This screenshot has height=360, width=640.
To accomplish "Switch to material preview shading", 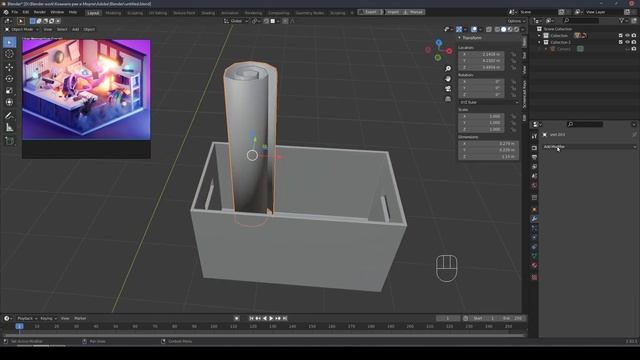I will coord(510,29).
